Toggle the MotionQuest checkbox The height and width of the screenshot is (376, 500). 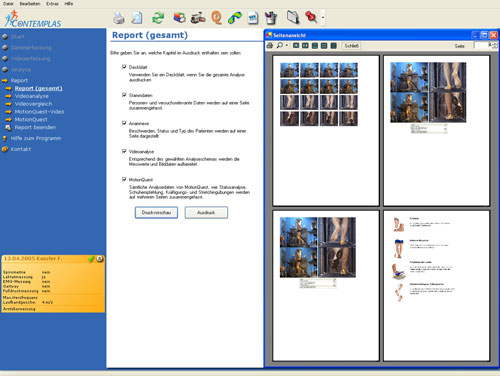click(x=124, y=179)
